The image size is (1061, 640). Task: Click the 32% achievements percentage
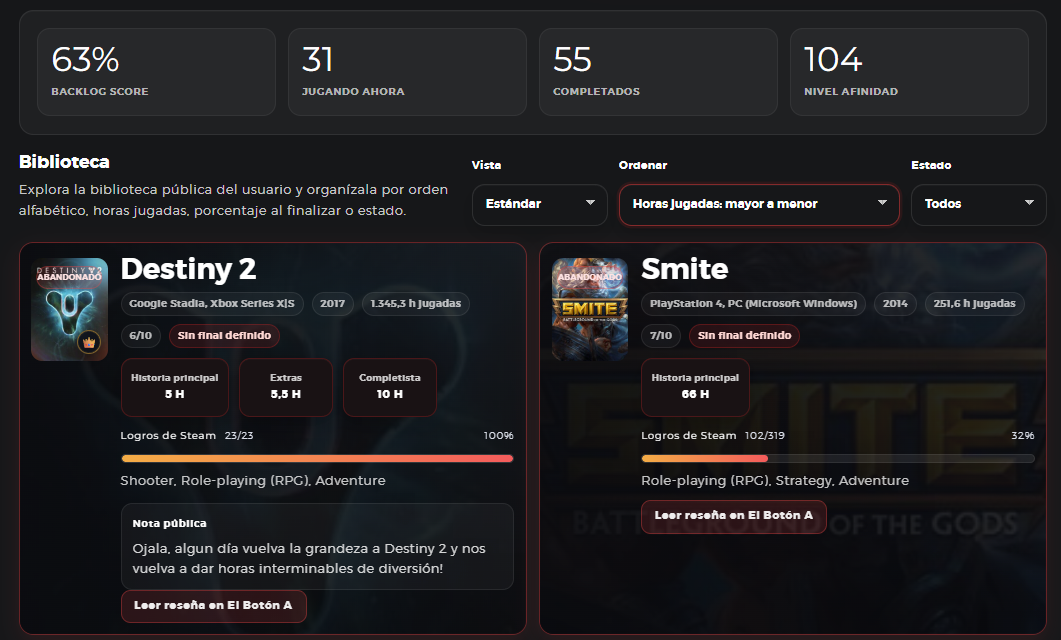point(1022,436)
